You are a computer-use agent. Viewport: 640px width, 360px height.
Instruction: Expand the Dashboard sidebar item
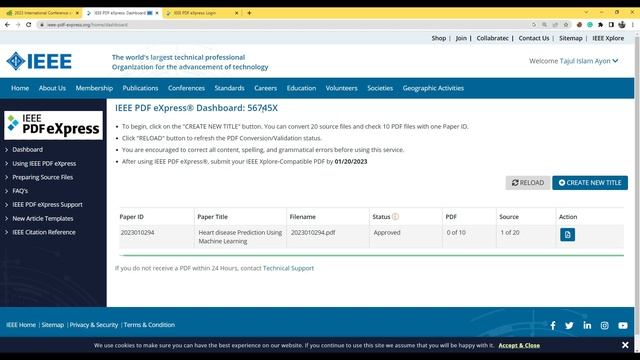click(x=27, y=149)
